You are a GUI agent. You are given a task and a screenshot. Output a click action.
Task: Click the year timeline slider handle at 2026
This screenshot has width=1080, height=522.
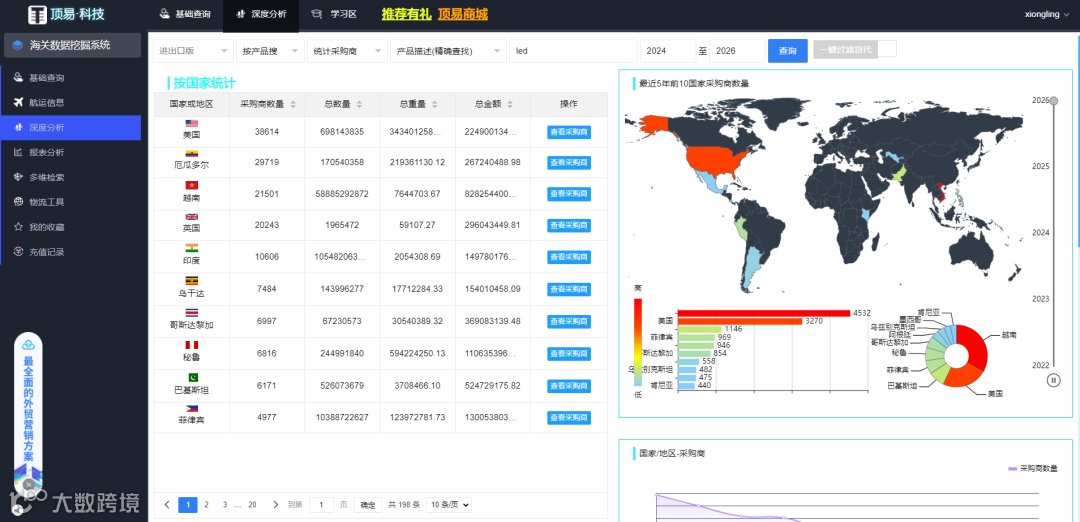tap(1053, 101)
